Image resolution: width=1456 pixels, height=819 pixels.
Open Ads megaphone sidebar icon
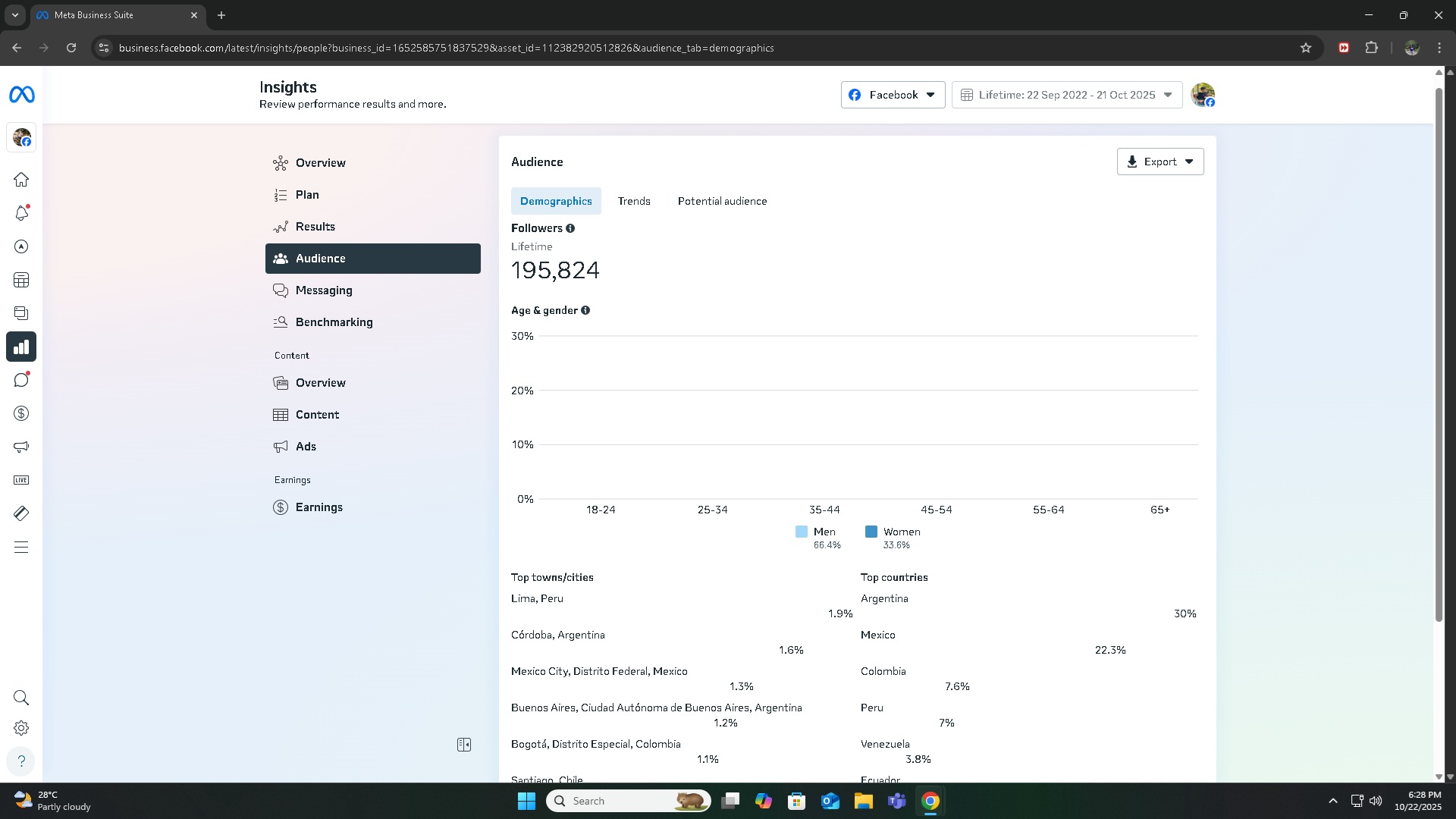point(21,447)
